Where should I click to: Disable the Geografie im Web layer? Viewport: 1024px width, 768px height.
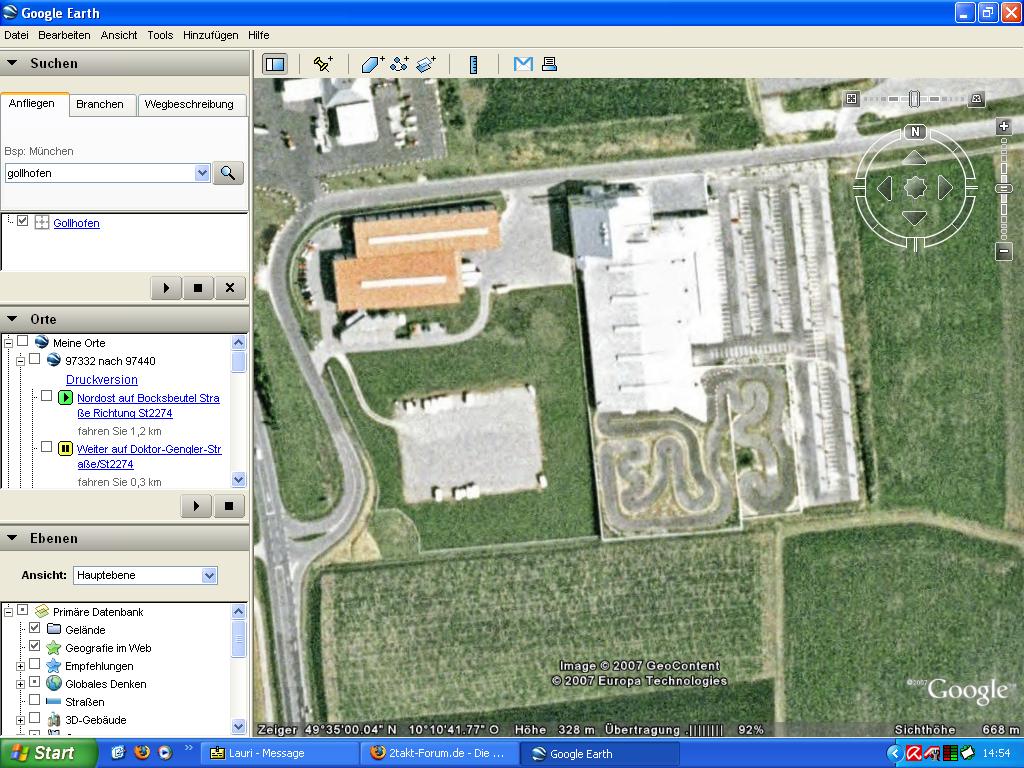35,647
